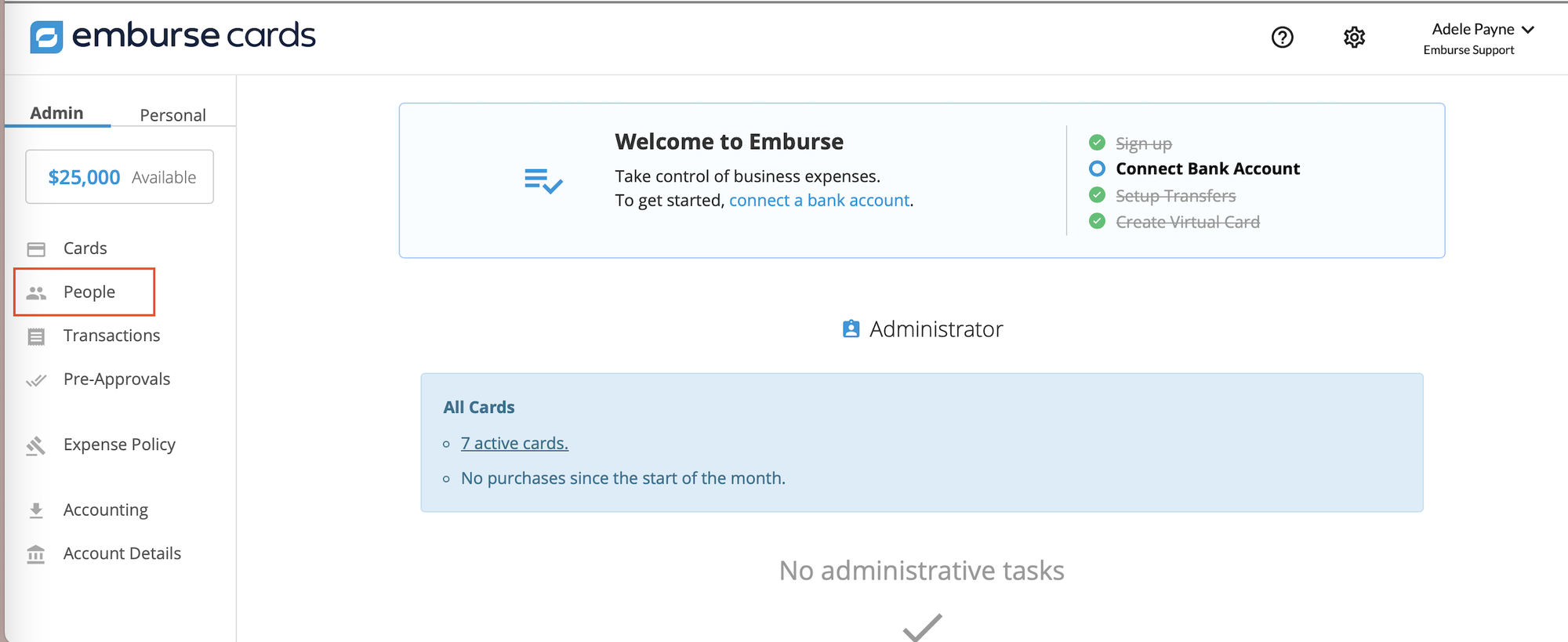Open the help question mark icon

tap(1282, 37)
